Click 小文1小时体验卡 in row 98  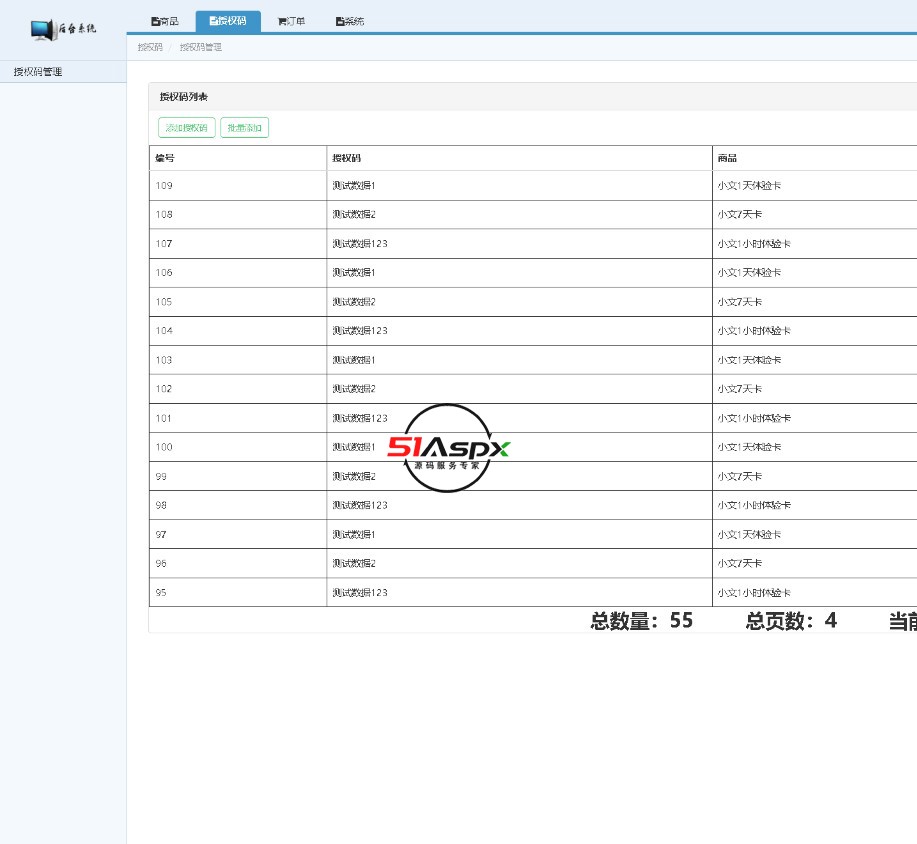(754, 505)
